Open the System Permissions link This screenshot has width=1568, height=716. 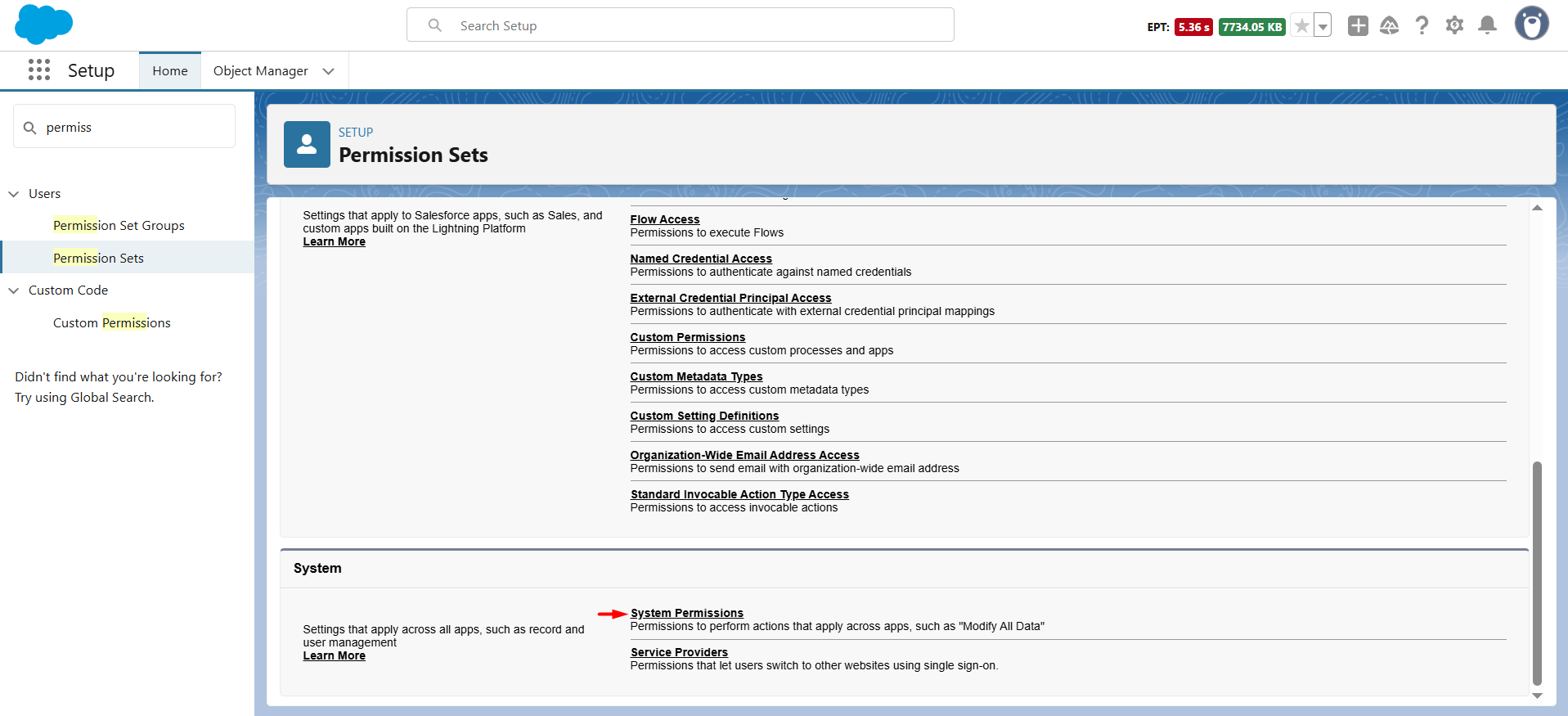(x=687, y=613)
